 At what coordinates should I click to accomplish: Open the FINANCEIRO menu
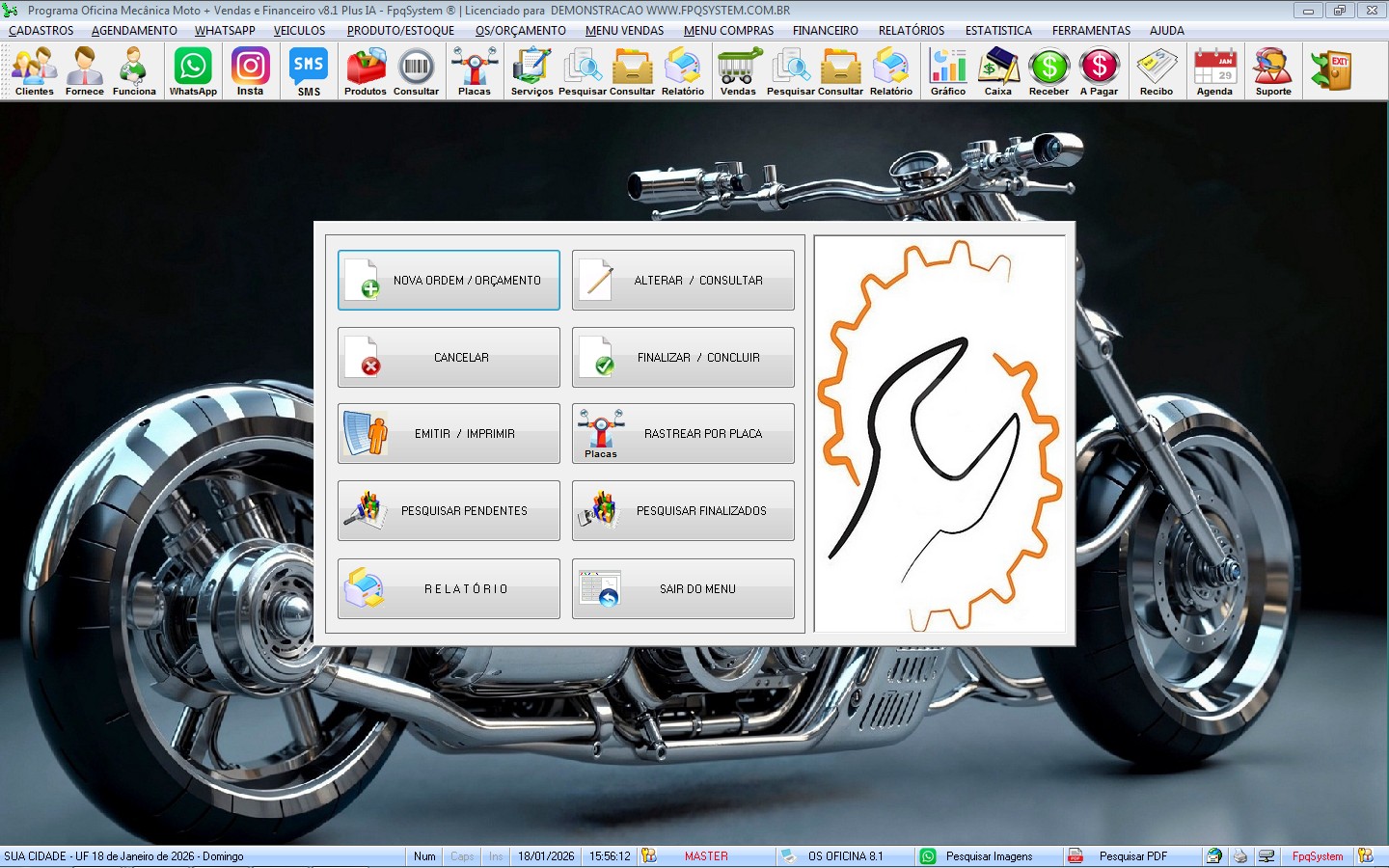pos(825,31)
